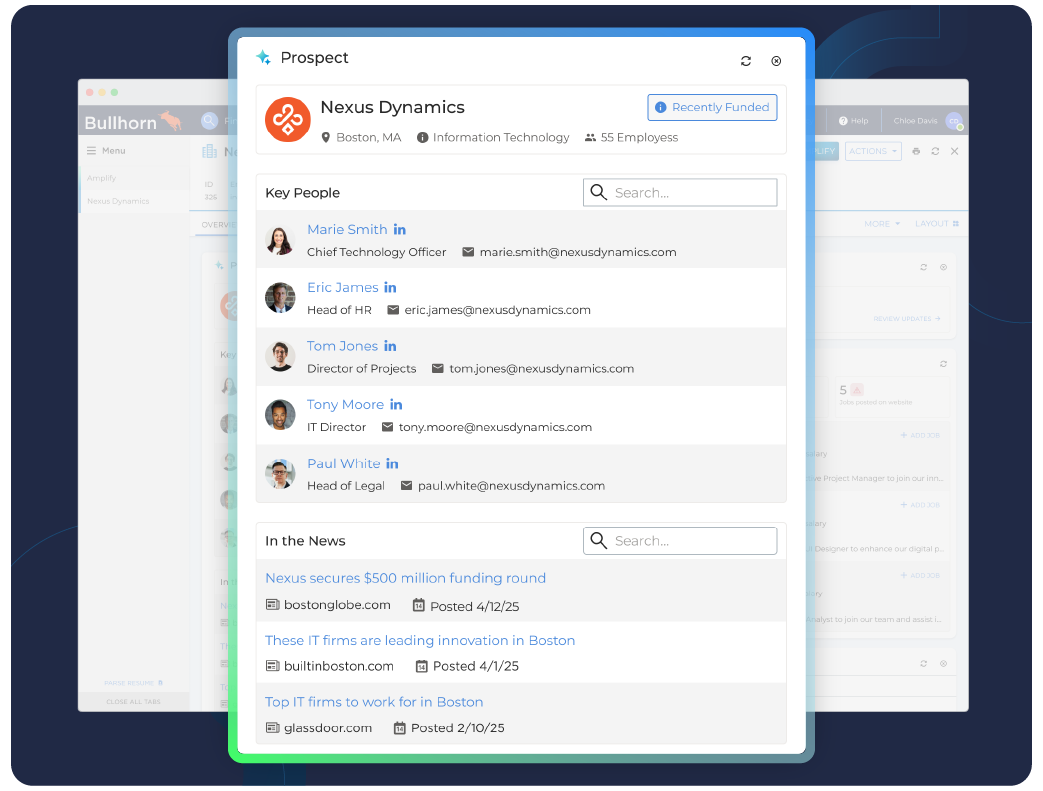Open Tom Jones's LinkedIn icon
Screen dimensions: 1043x791
[x=390, y=346]
